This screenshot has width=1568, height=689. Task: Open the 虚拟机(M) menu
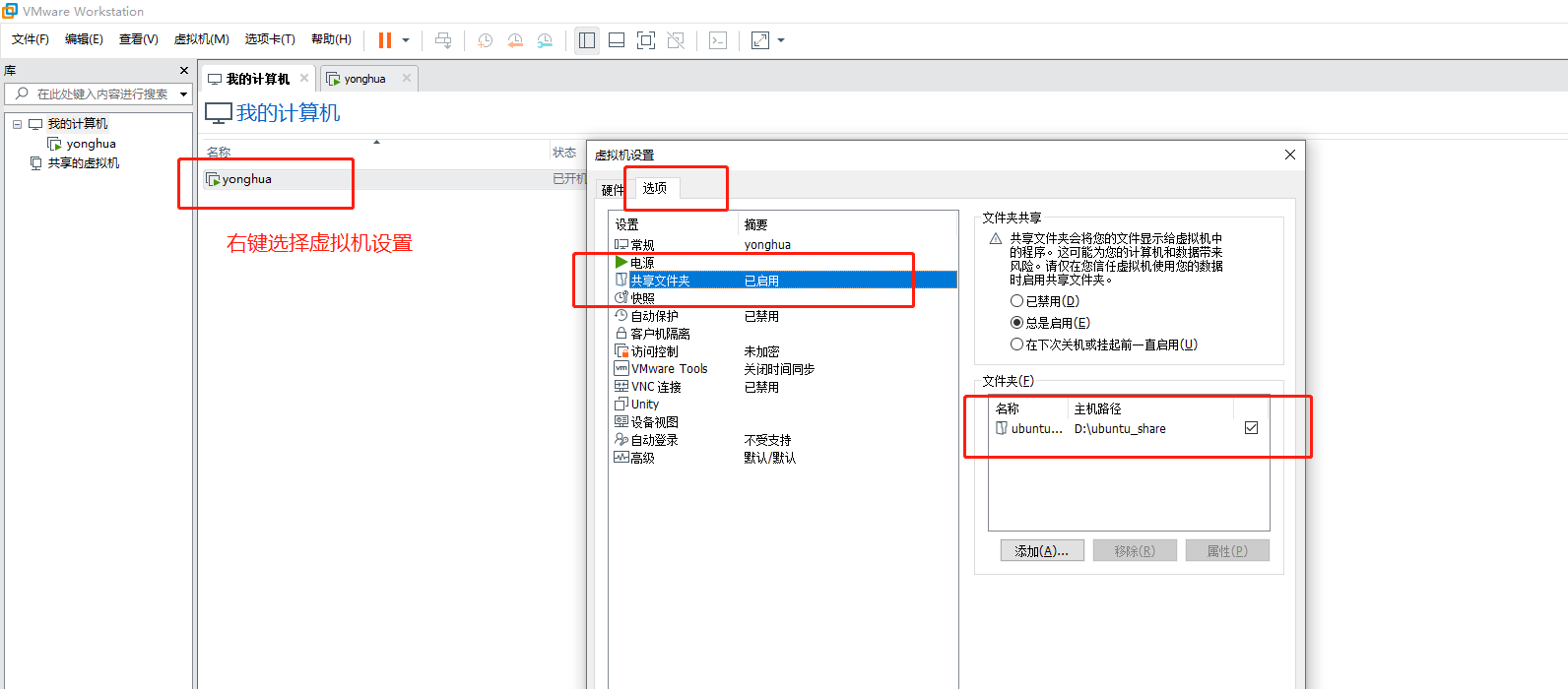tap(201, 39)
